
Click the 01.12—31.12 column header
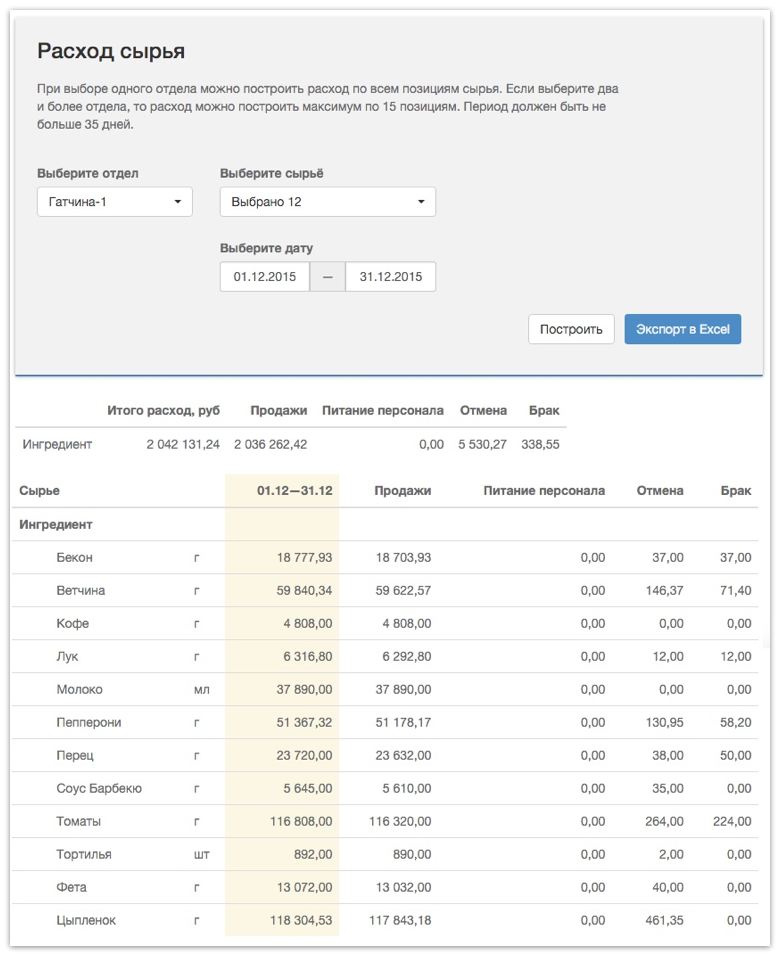coord(294,490)
